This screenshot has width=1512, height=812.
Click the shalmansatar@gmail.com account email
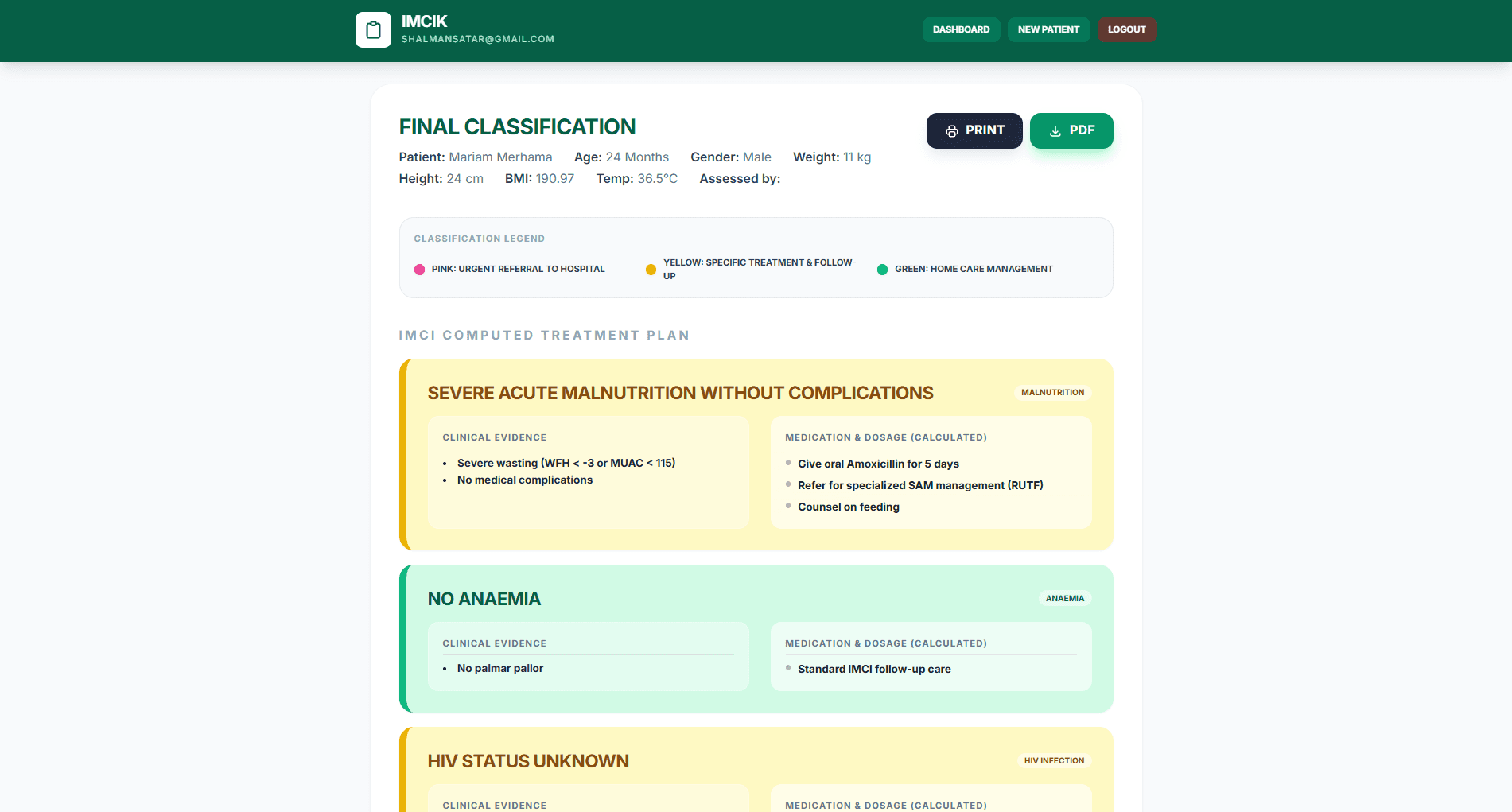(x=477, y=39)
